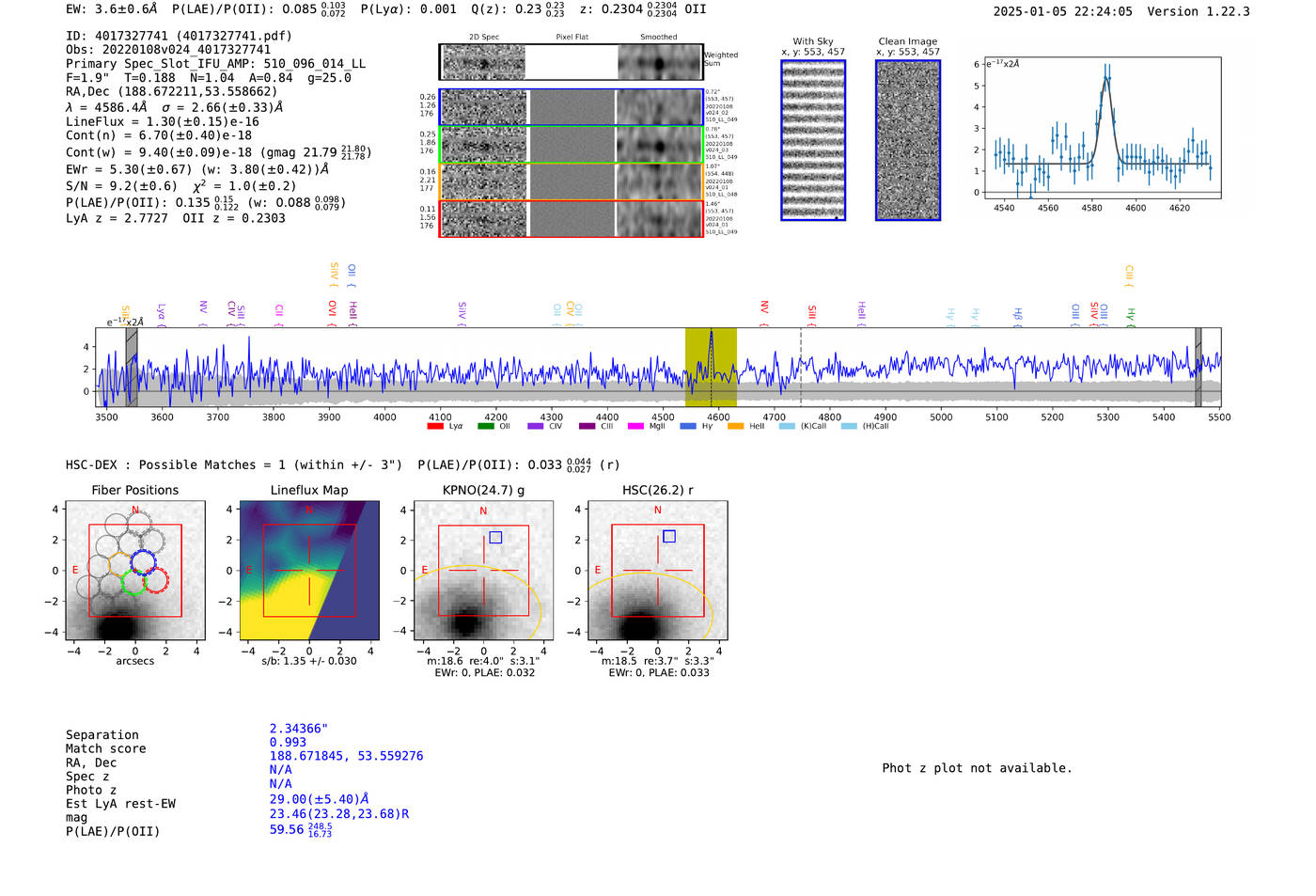Click the yellow highlighted emission peak in spectrum
The image size is (1316, 896).
tap(711, 337)
